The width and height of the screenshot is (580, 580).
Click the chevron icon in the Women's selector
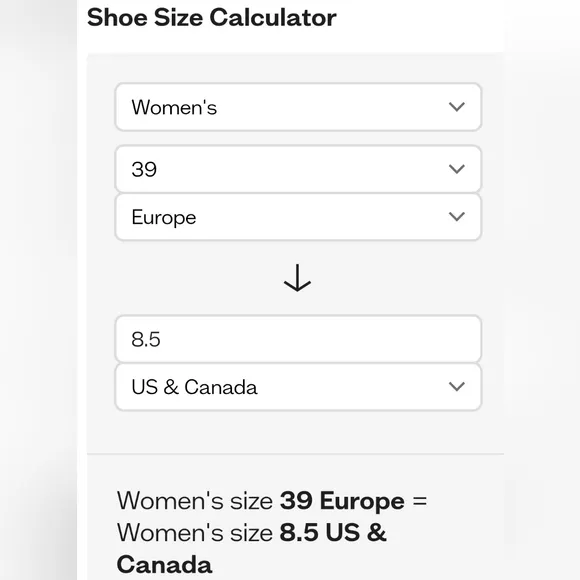tap(456, 107)
